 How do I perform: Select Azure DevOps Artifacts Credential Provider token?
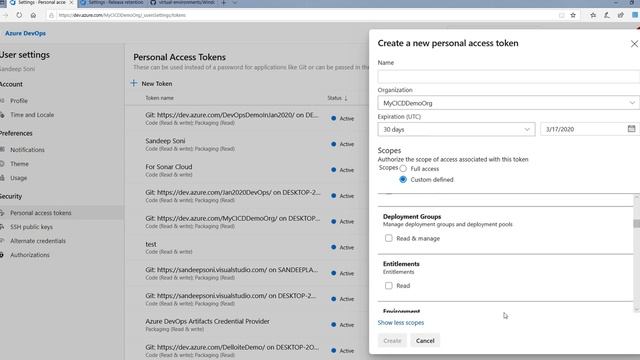(247, 324)
